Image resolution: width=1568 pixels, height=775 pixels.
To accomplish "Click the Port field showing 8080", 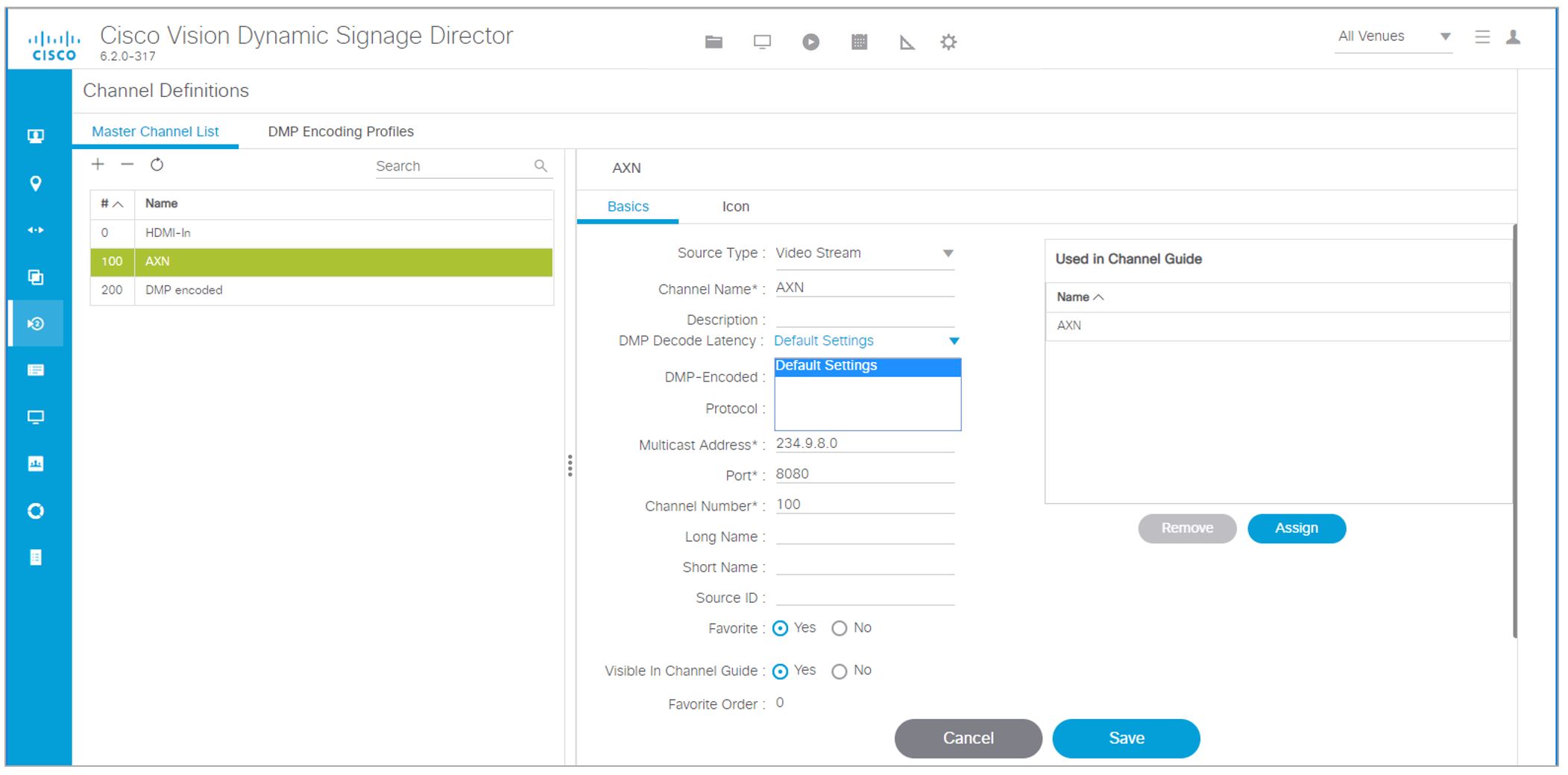I will pyautogui.click(x=865, y=474).
